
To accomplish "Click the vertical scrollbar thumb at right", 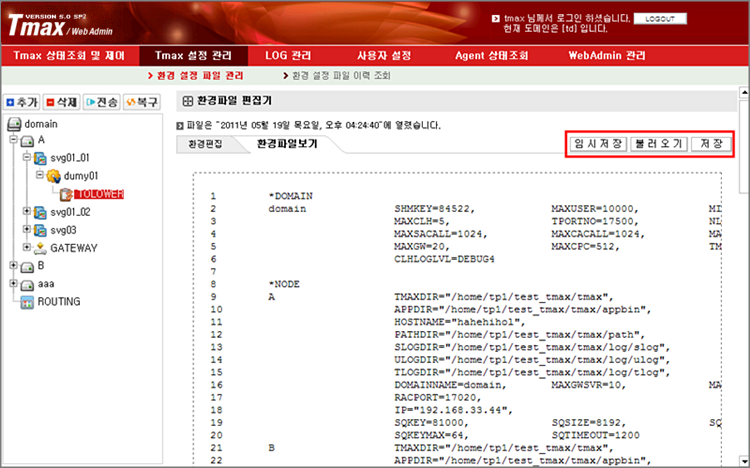I will (744, 146).
